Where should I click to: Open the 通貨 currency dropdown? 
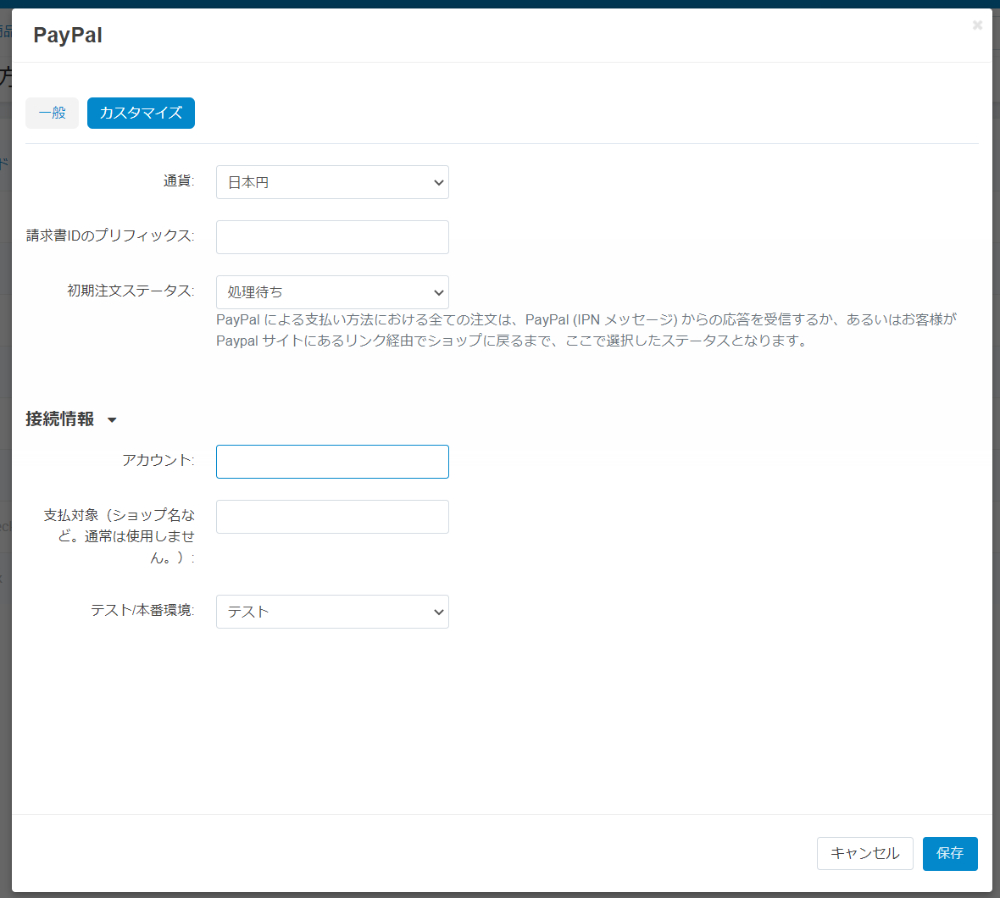click(x=332, y=182)
